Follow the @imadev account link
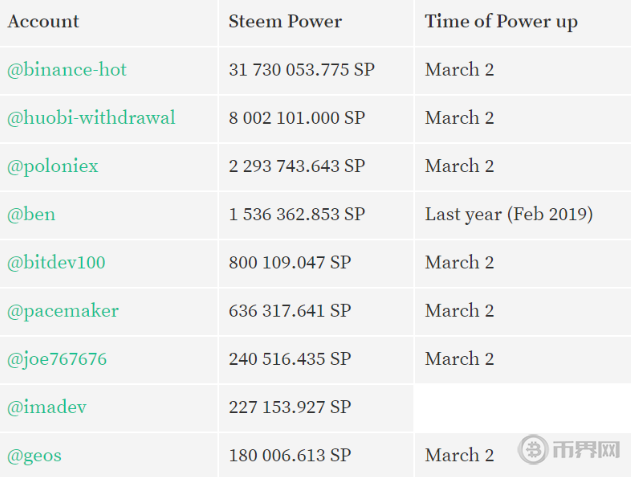Image resolution: width=631 pixels, height=477 pixels. pos(46,407)
